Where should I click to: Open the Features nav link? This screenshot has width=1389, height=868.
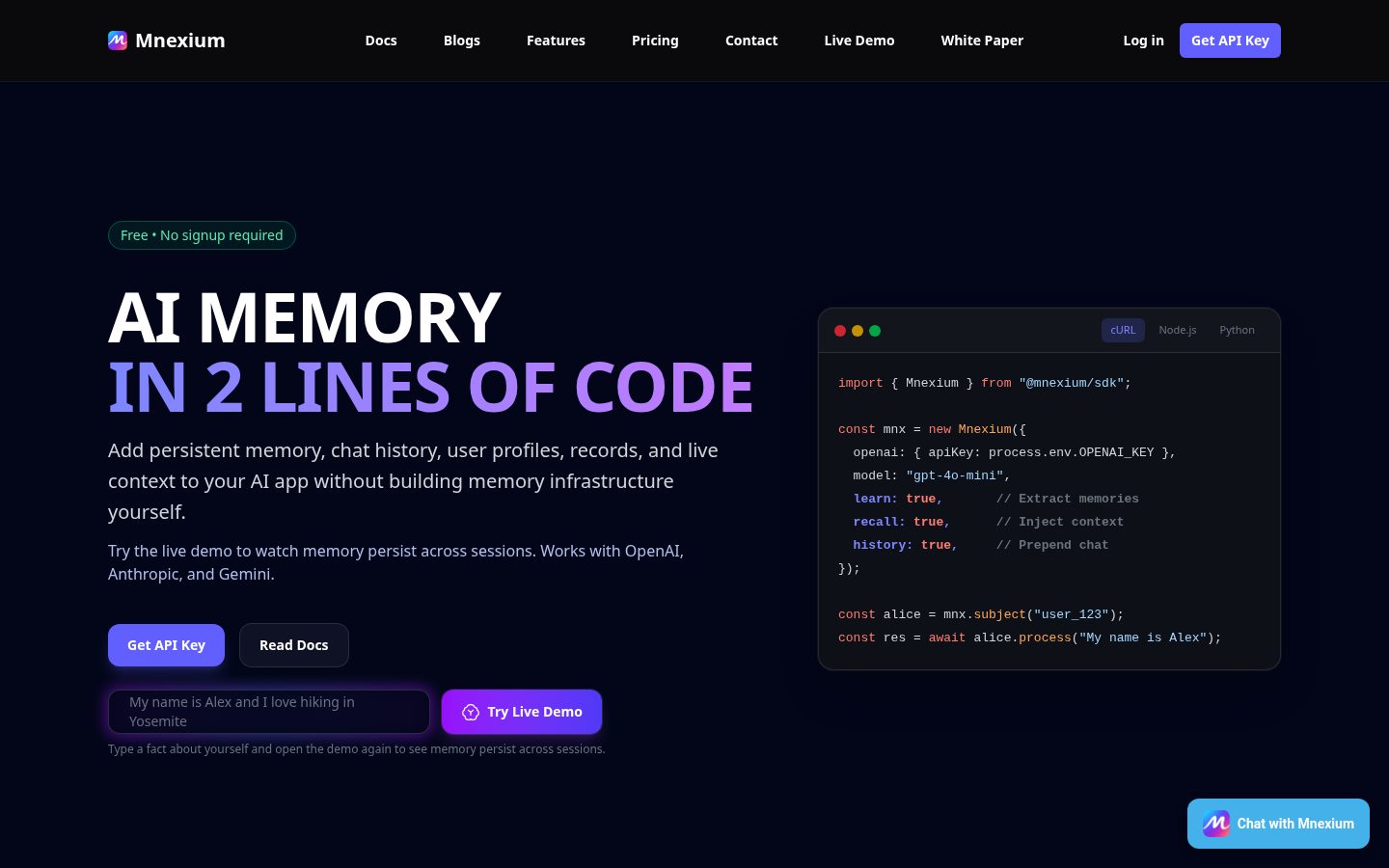556,41
